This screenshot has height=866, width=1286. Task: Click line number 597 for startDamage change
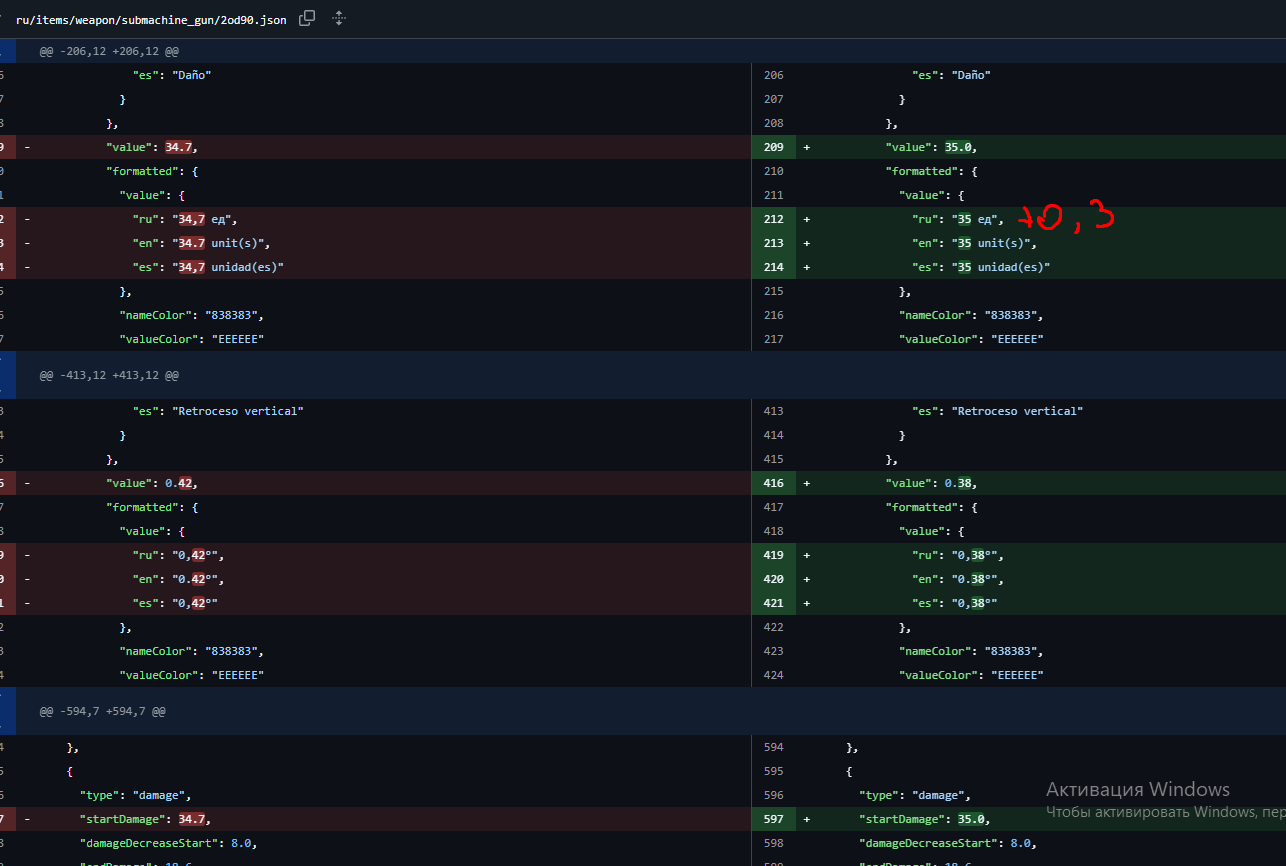coord(773,819)
